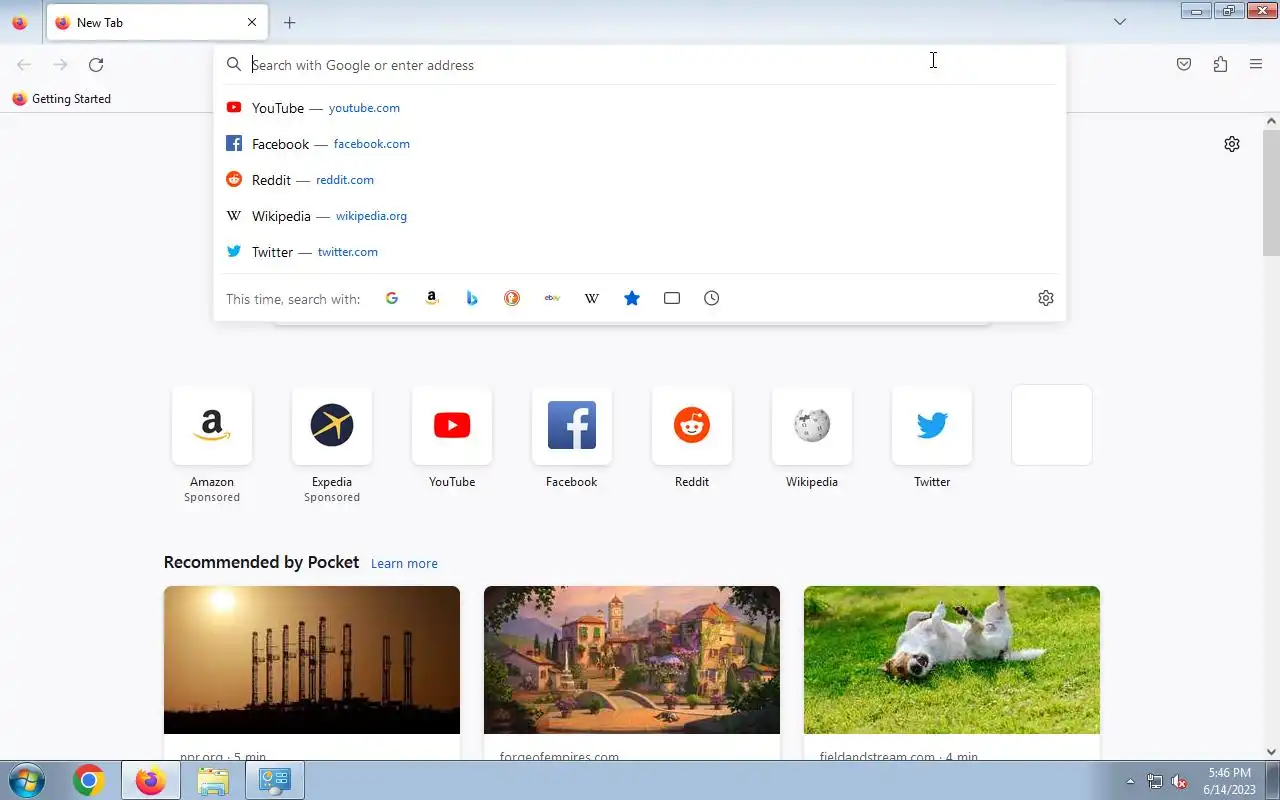This screenshot has width=1280, height=800.
Task: Open Getting Started bookmark
Action: 62,99
